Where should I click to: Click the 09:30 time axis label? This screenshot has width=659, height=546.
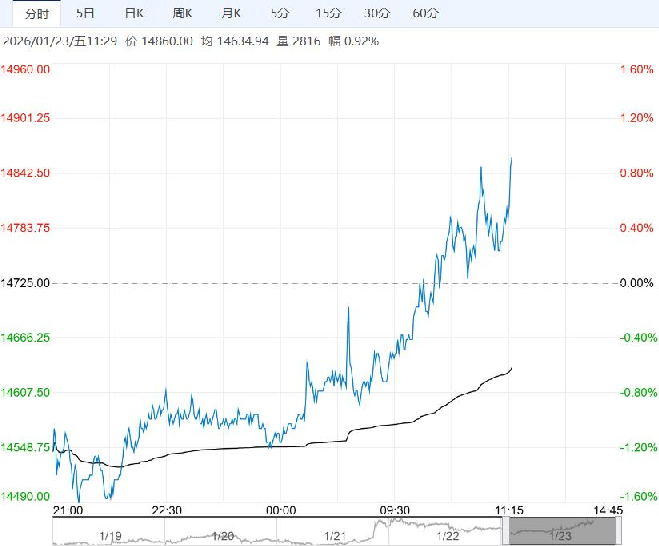(396, 510)
